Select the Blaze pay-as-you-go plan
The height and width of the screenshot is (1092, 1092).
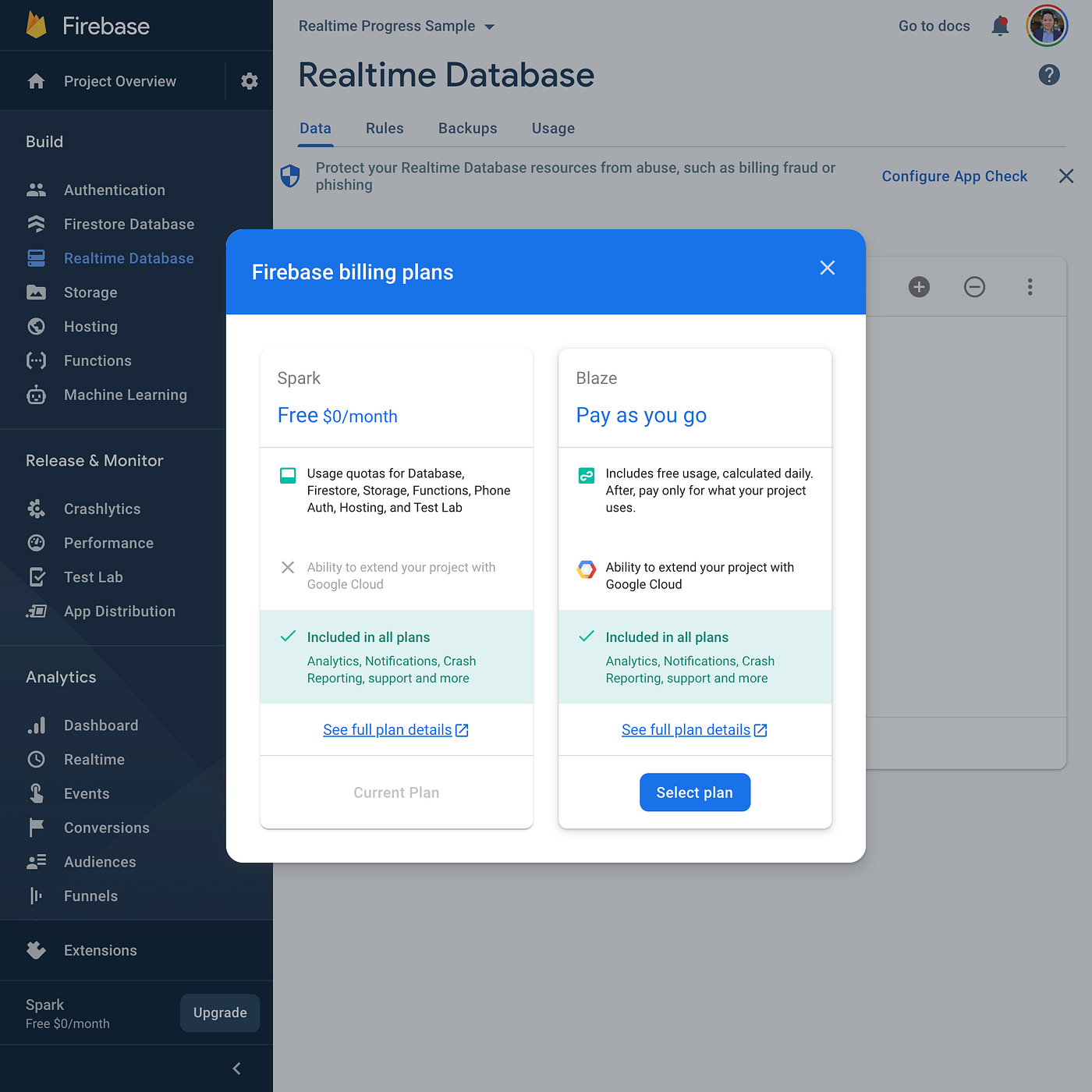pyautogui.click(x=694, y=792)
